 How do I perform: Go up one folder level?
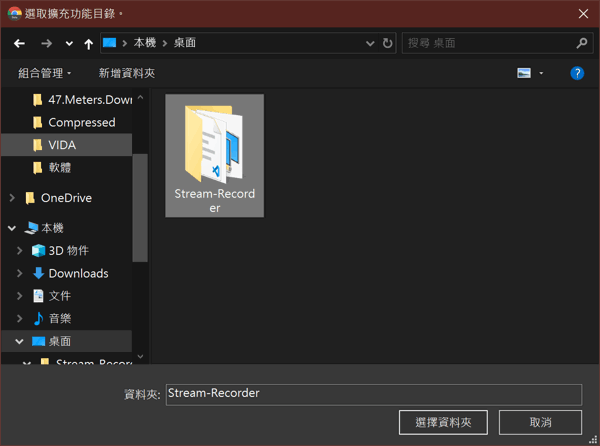[88, 44]
